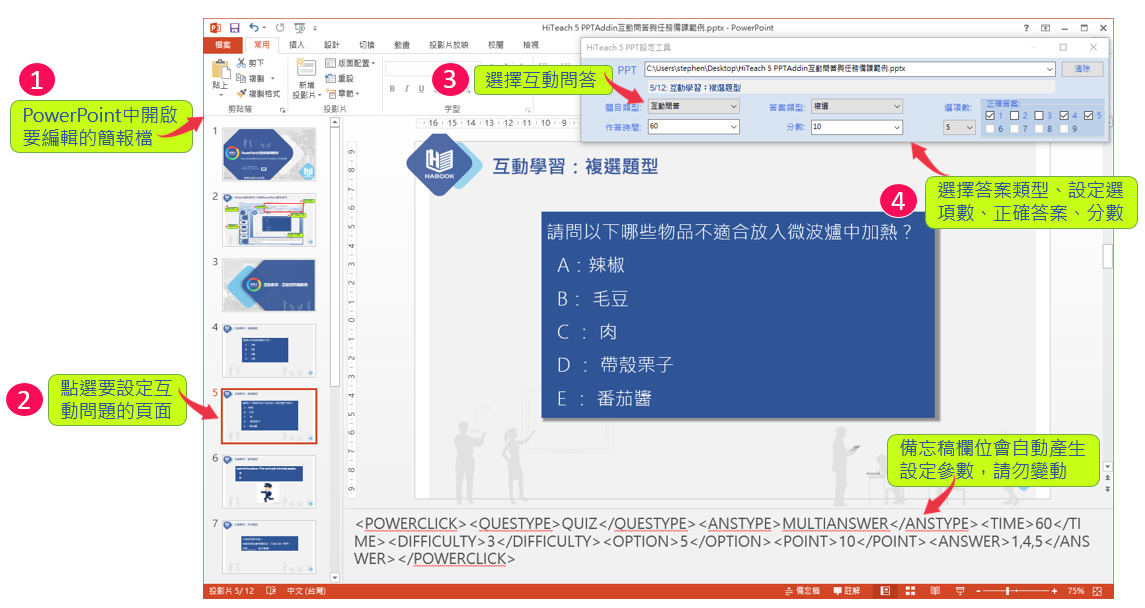Open the Undo history dropdown arrow

[x=264, y=28]
